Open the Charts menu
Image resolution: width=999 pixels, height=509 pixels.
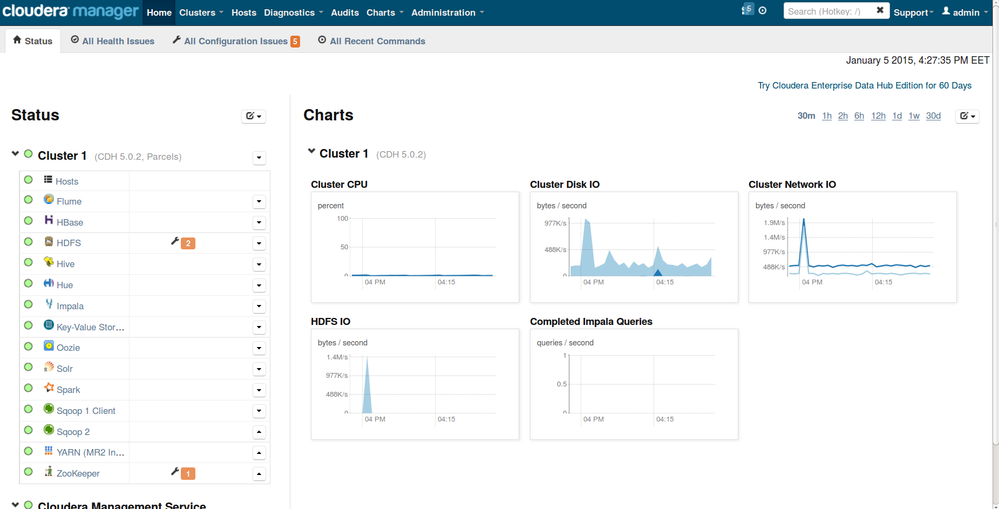(385, 13)
